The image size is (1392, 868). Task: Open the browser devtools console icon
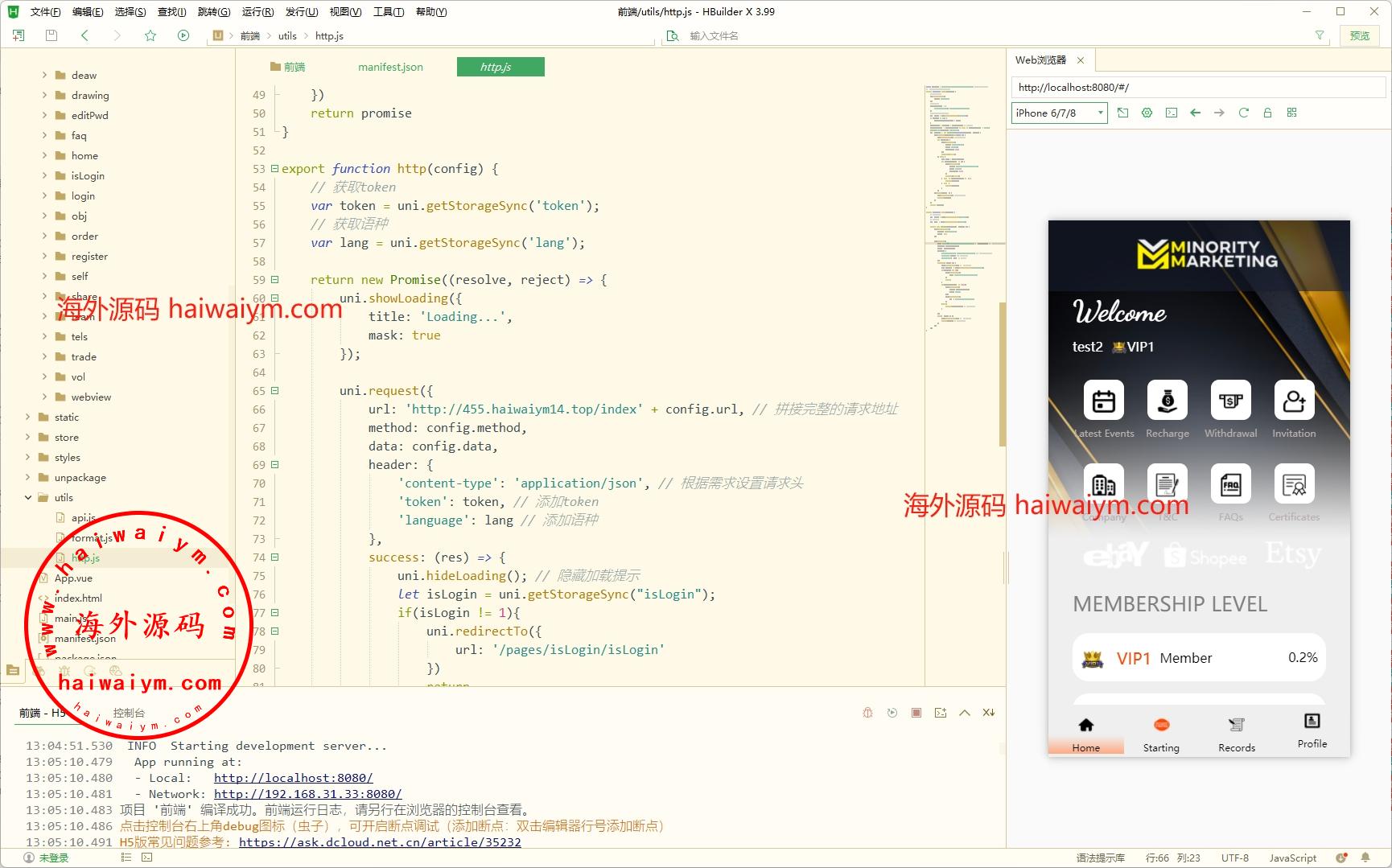point(1172,113)
